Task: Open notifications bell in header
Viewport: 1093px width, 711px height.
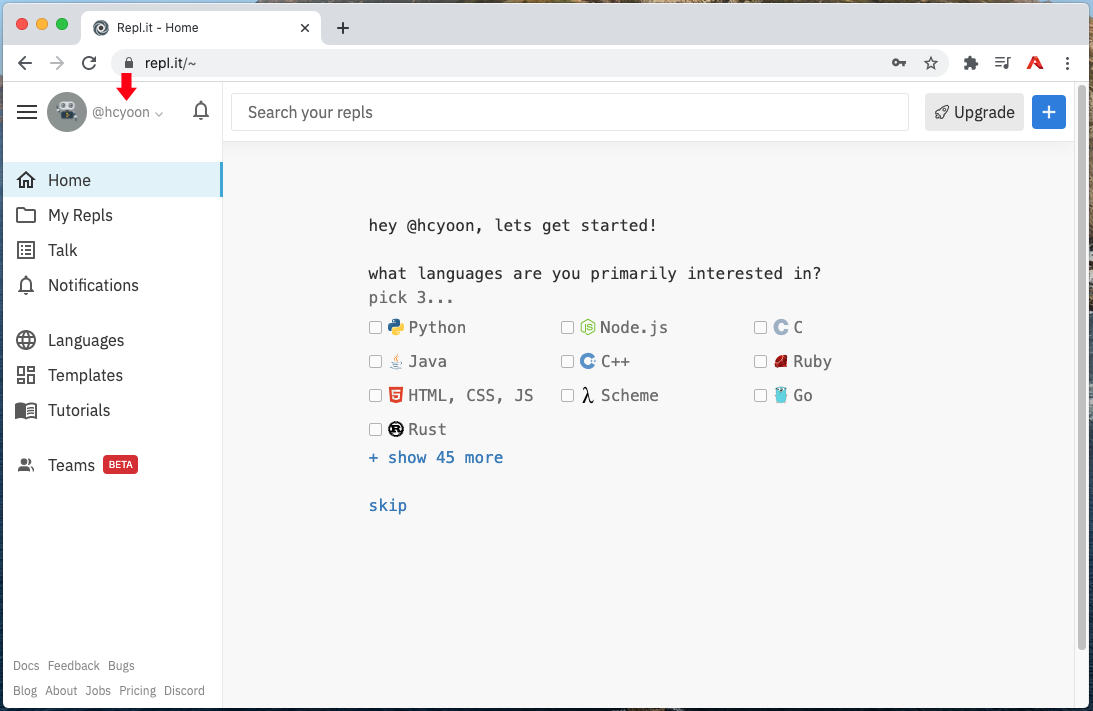Action: 201,111
